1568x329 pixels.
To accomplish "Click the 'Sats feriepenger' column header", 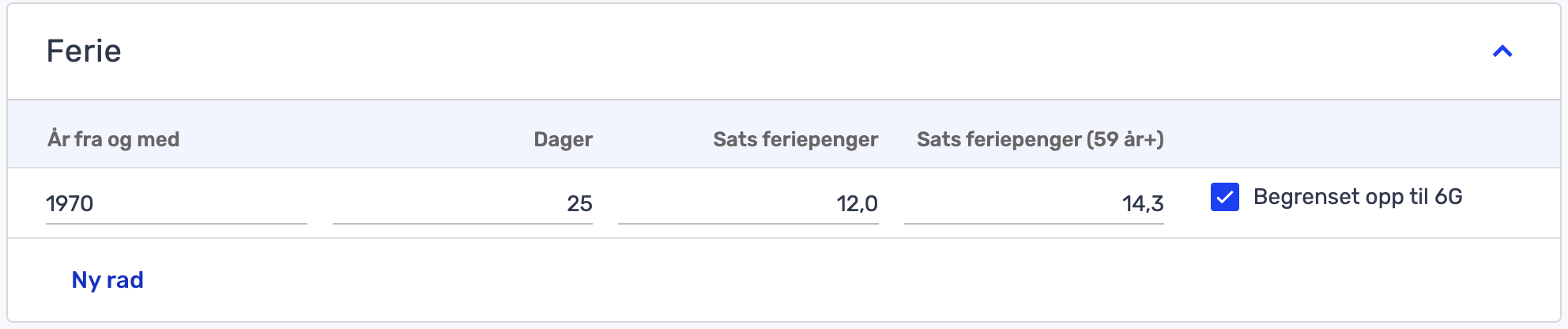I will point(795,139).
